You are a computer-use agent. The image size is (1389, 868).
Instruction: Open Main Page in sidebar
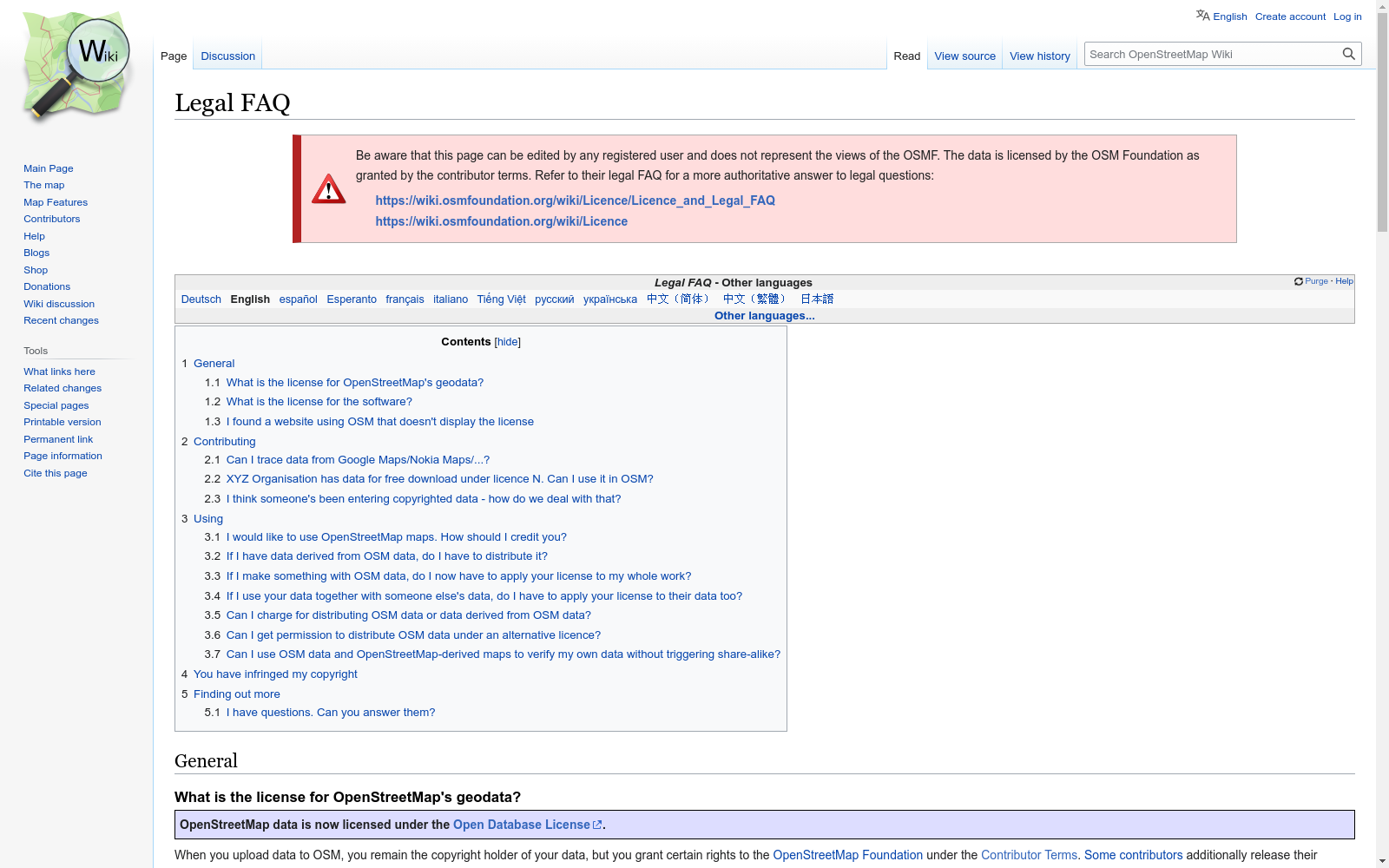tap(49, 168)
